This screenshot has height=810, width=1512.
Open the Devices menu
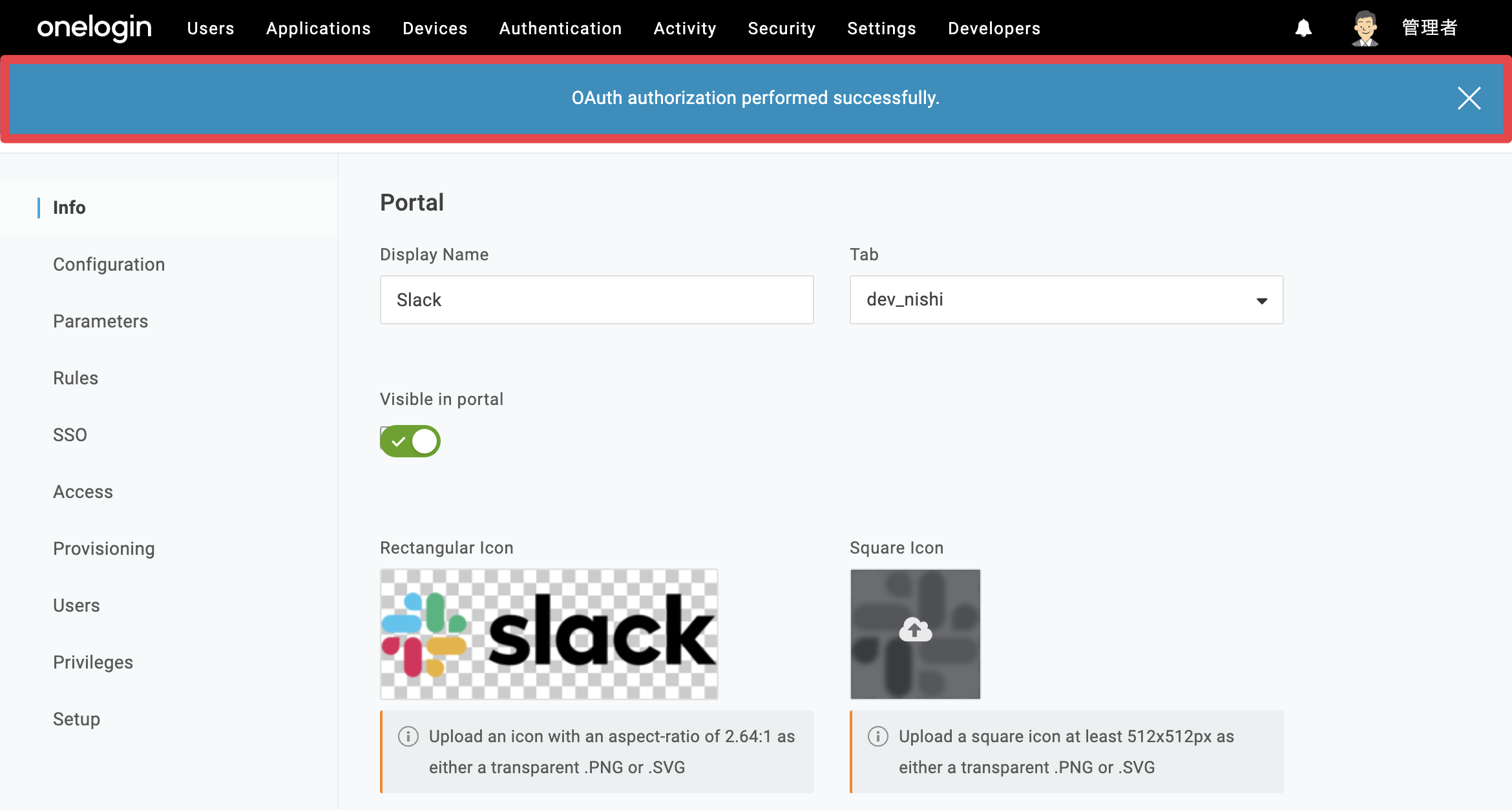(x=435, y=28)
